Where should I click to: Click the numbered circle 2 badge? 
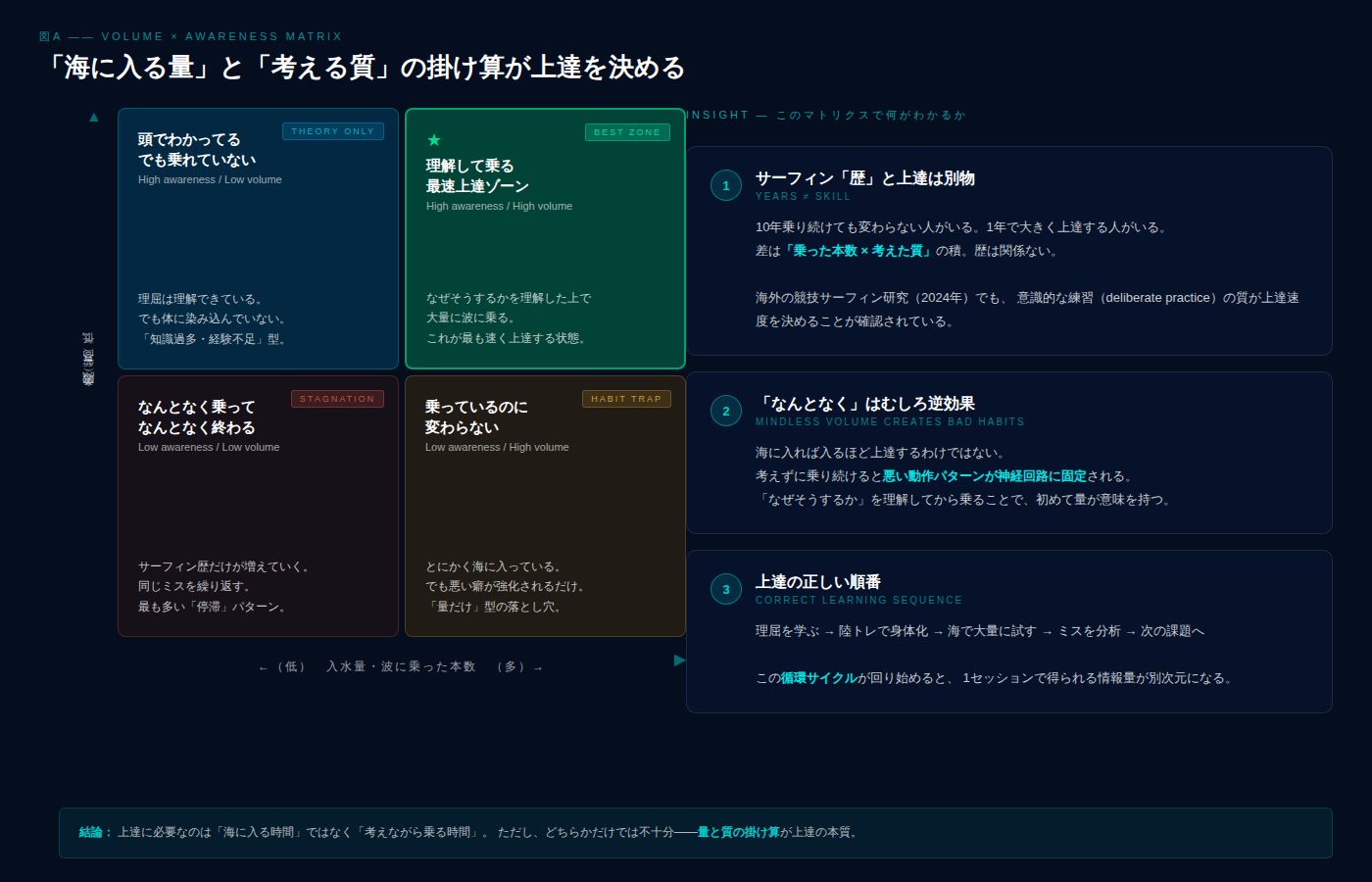click(726, 411)
